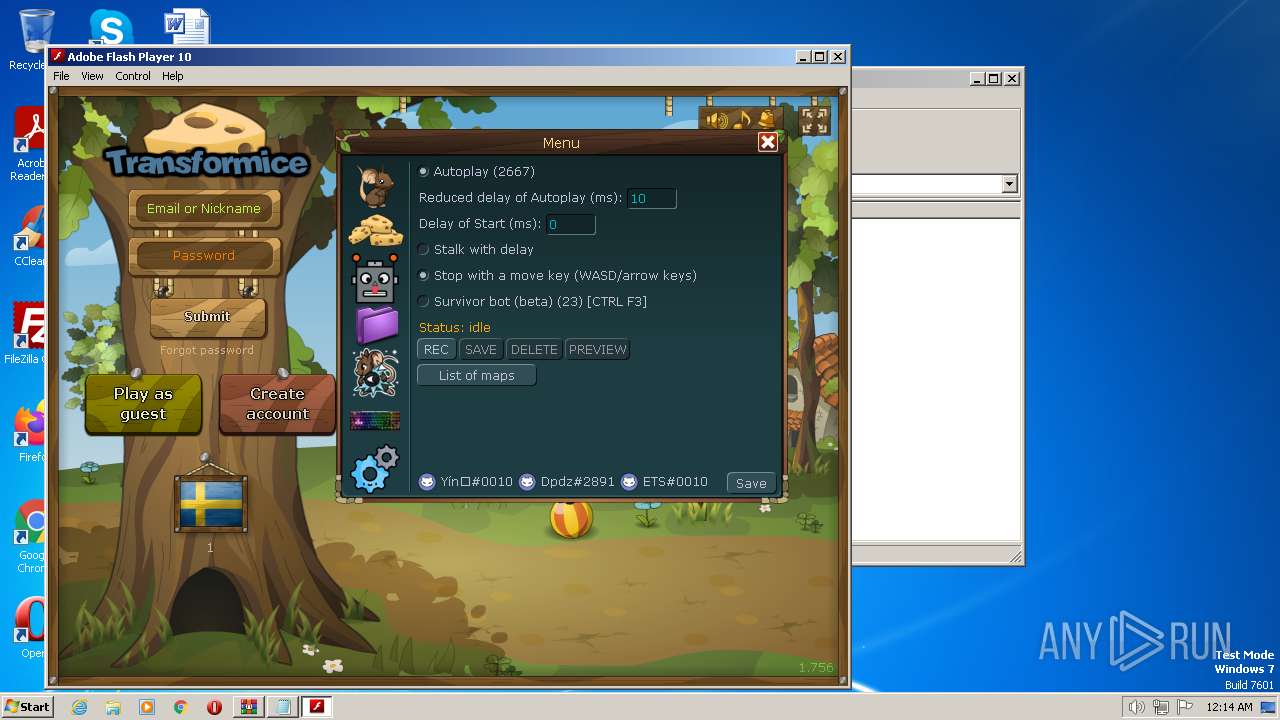This screenshot has width=1280, height=720.
Task: Click the clock showing 12:14 AM
Action: pyautogui.click(x=1229, y=707)
